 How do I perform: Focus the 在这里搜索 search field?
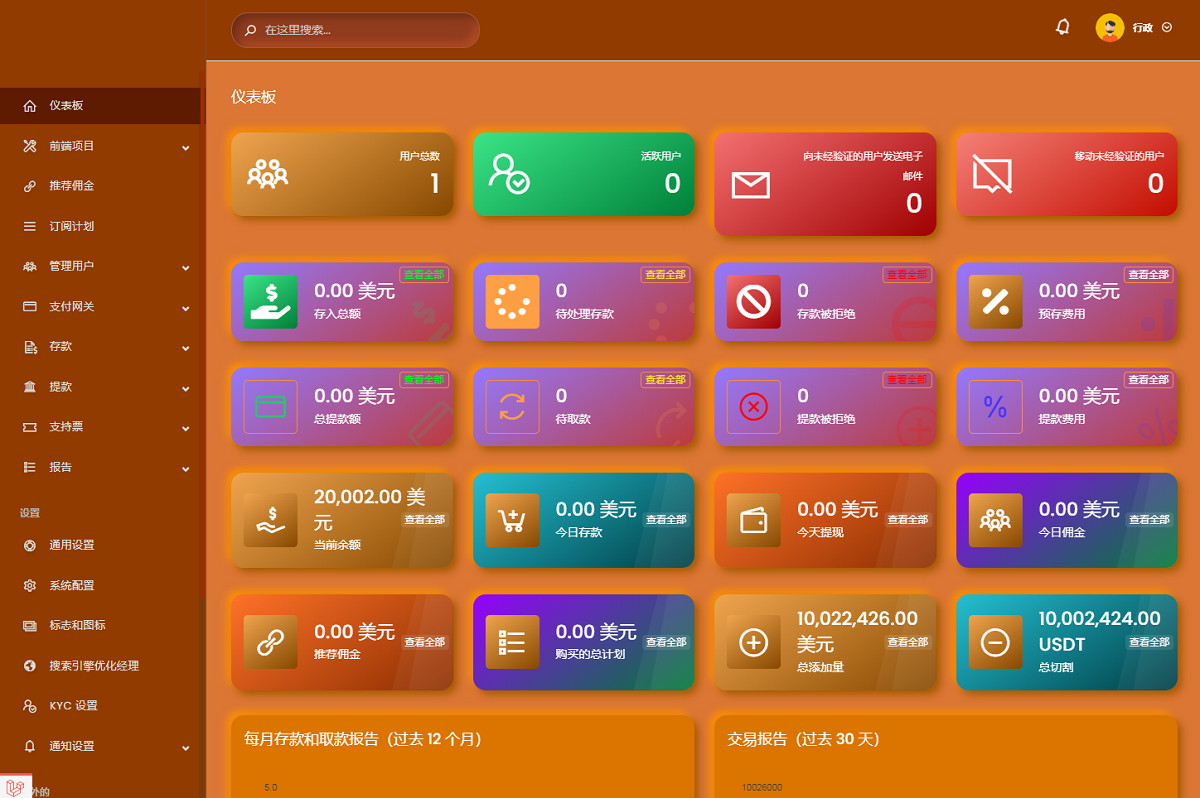355,30
